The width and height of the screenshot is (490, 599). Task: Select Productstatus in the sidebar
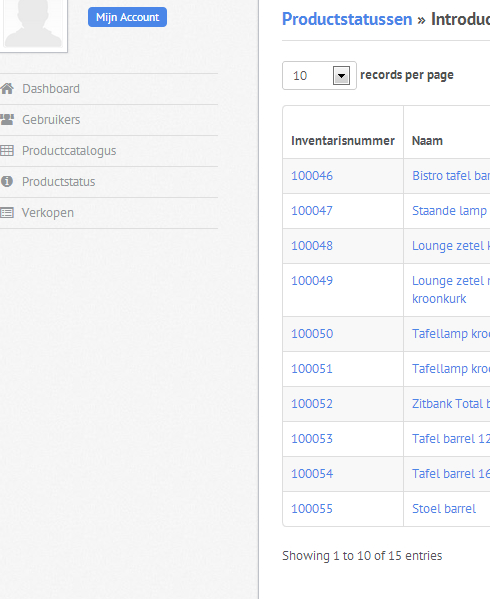[58, 181]
